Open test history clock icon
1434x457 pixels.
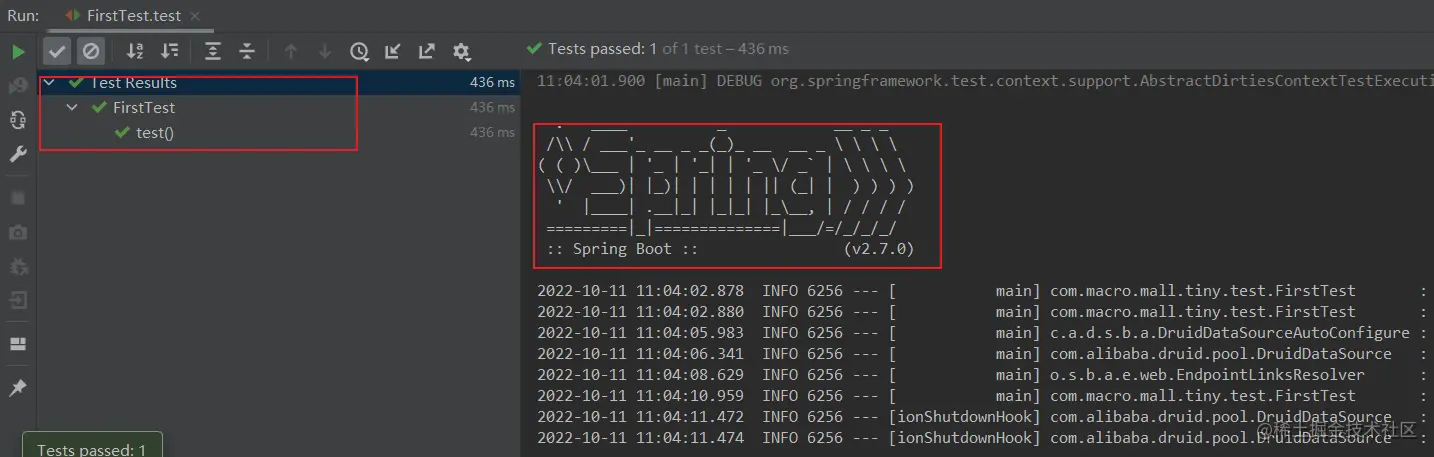359,51
